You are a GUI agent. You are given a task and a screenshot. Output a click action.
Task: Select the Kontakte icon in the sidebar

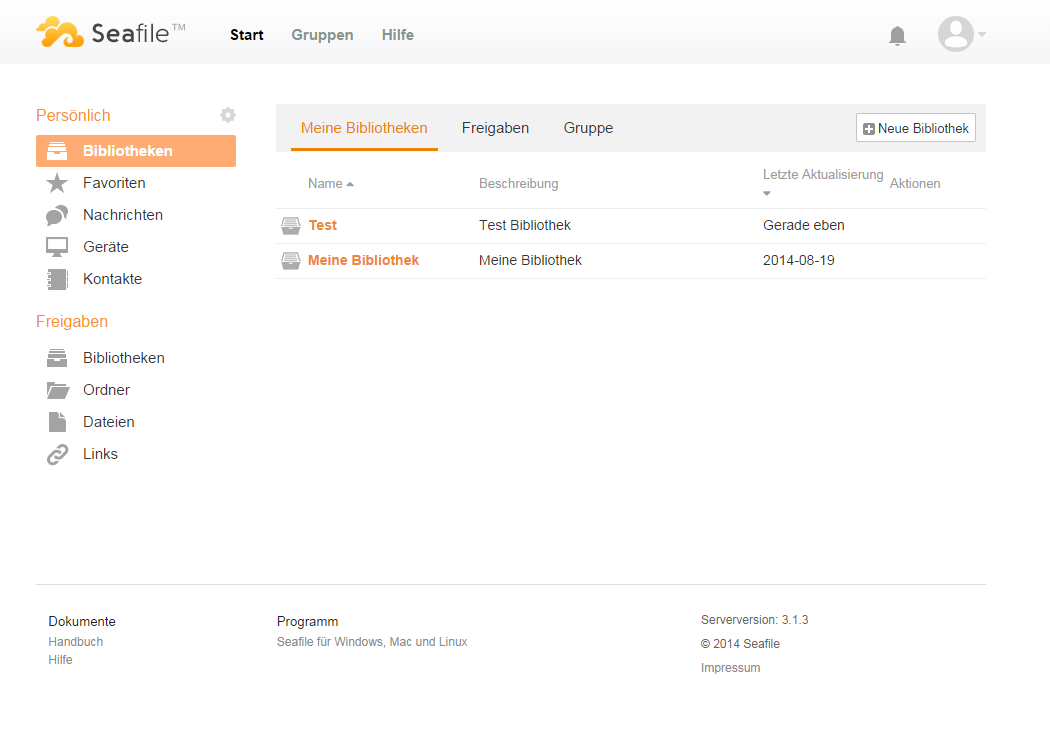[x=58, y=279]
